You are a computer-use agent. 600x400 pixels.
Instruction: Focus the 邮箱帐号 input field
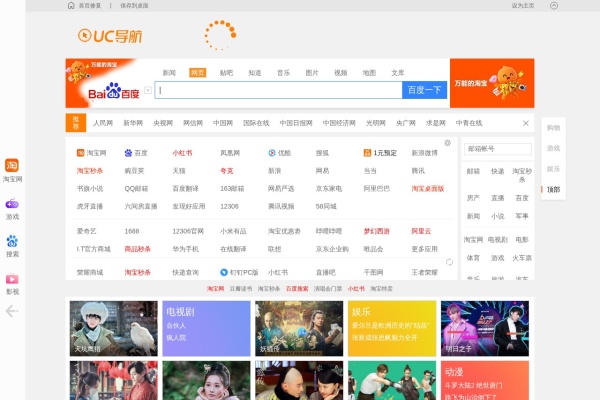click(x=497, y=149)
